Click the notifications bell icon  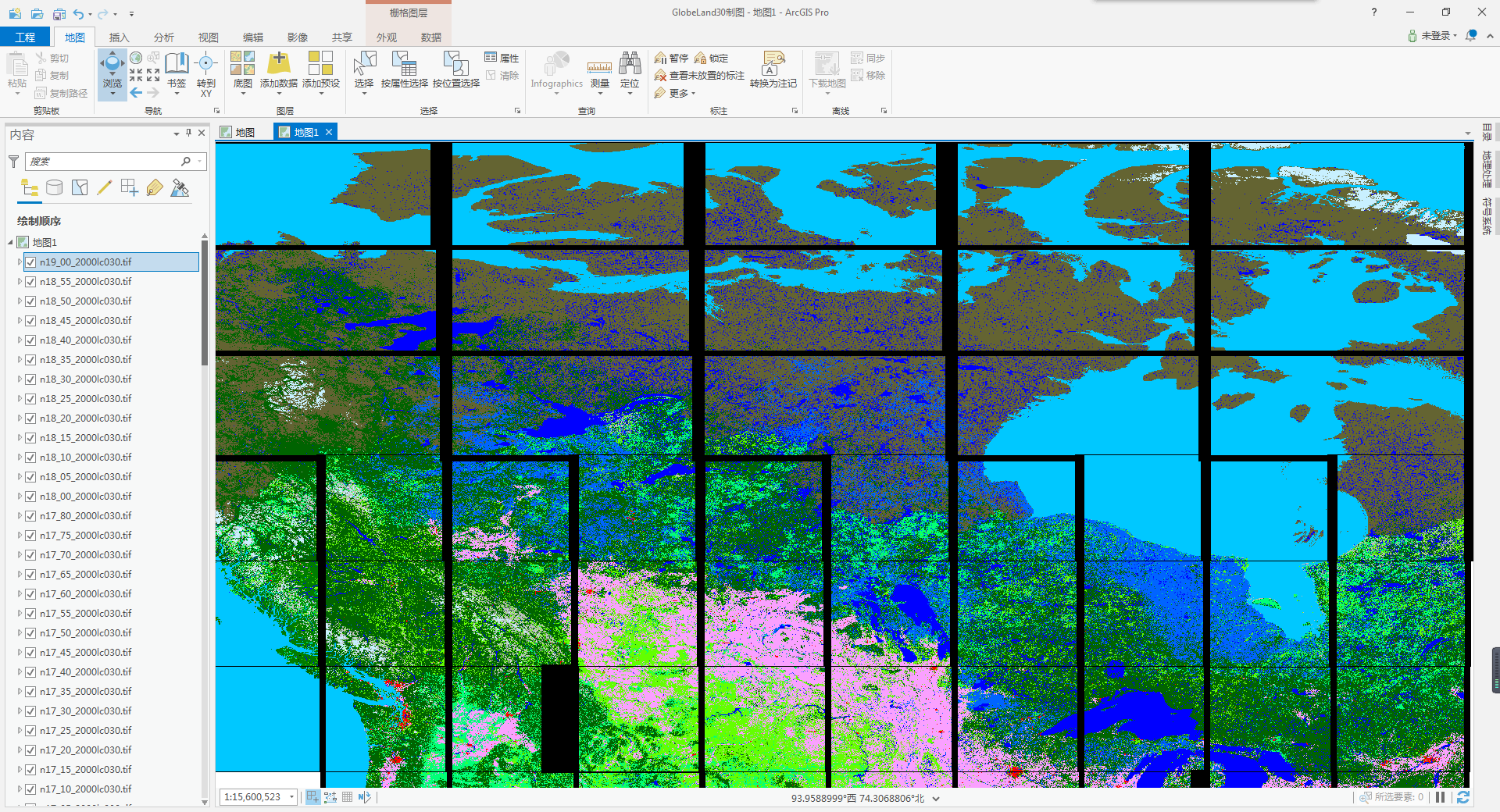pyautogui.click(x=1471, y=36)
